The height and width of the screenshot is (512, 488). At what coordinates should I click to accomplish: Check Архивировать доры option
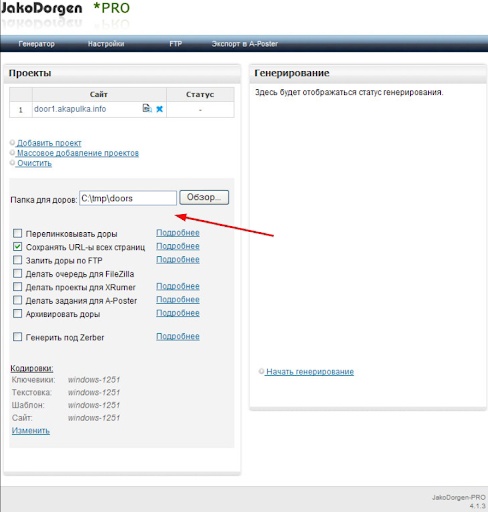pyautogui.click(x=17, y=313)
